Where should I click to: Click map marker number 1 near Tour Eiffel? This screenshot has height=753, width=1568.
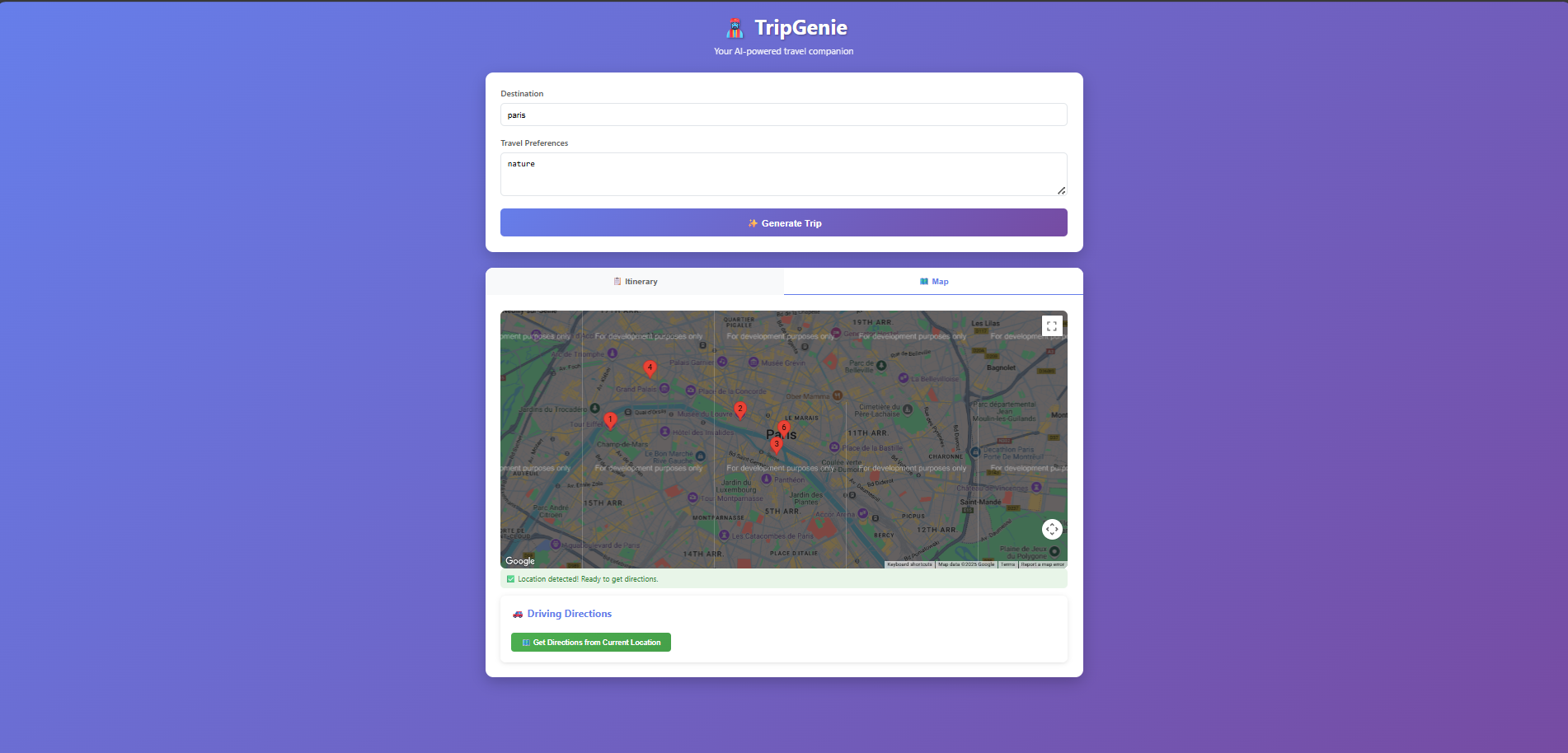[610, 421]
